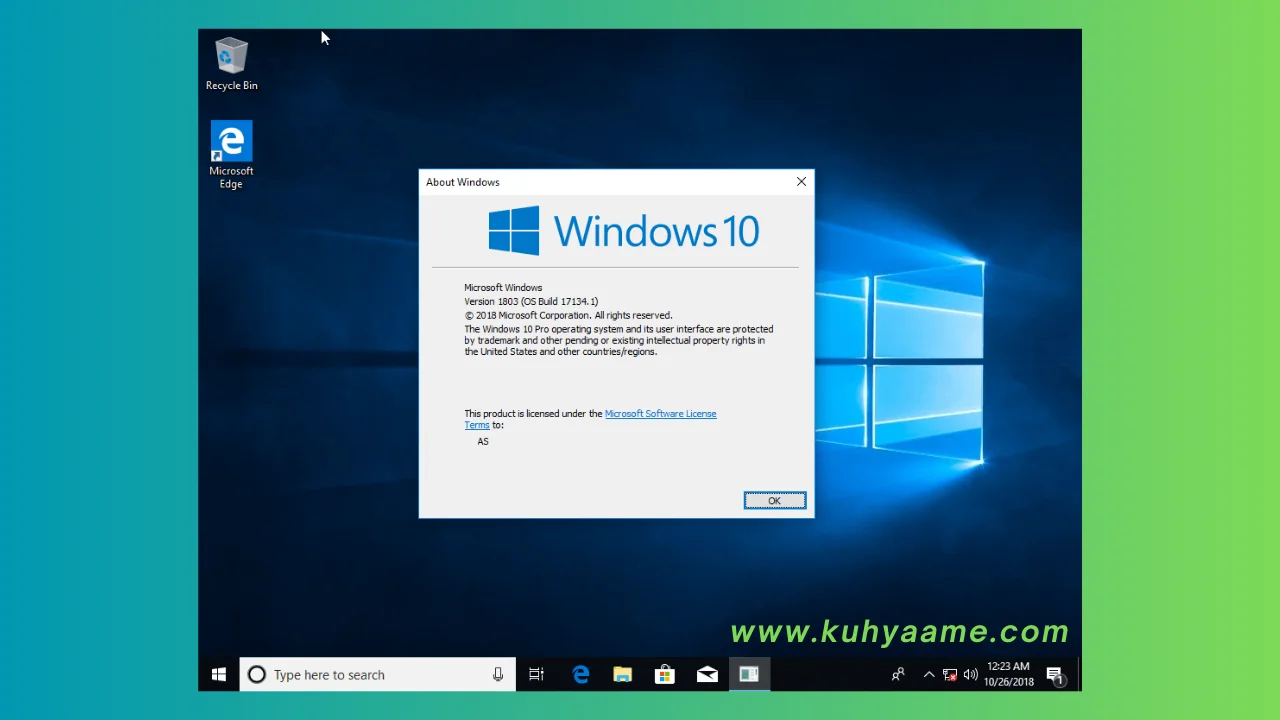Open the volume speaker tray icon
The width and height of the screenshot is (1280, 720).
pyautogui.click(x=971, y=675)
